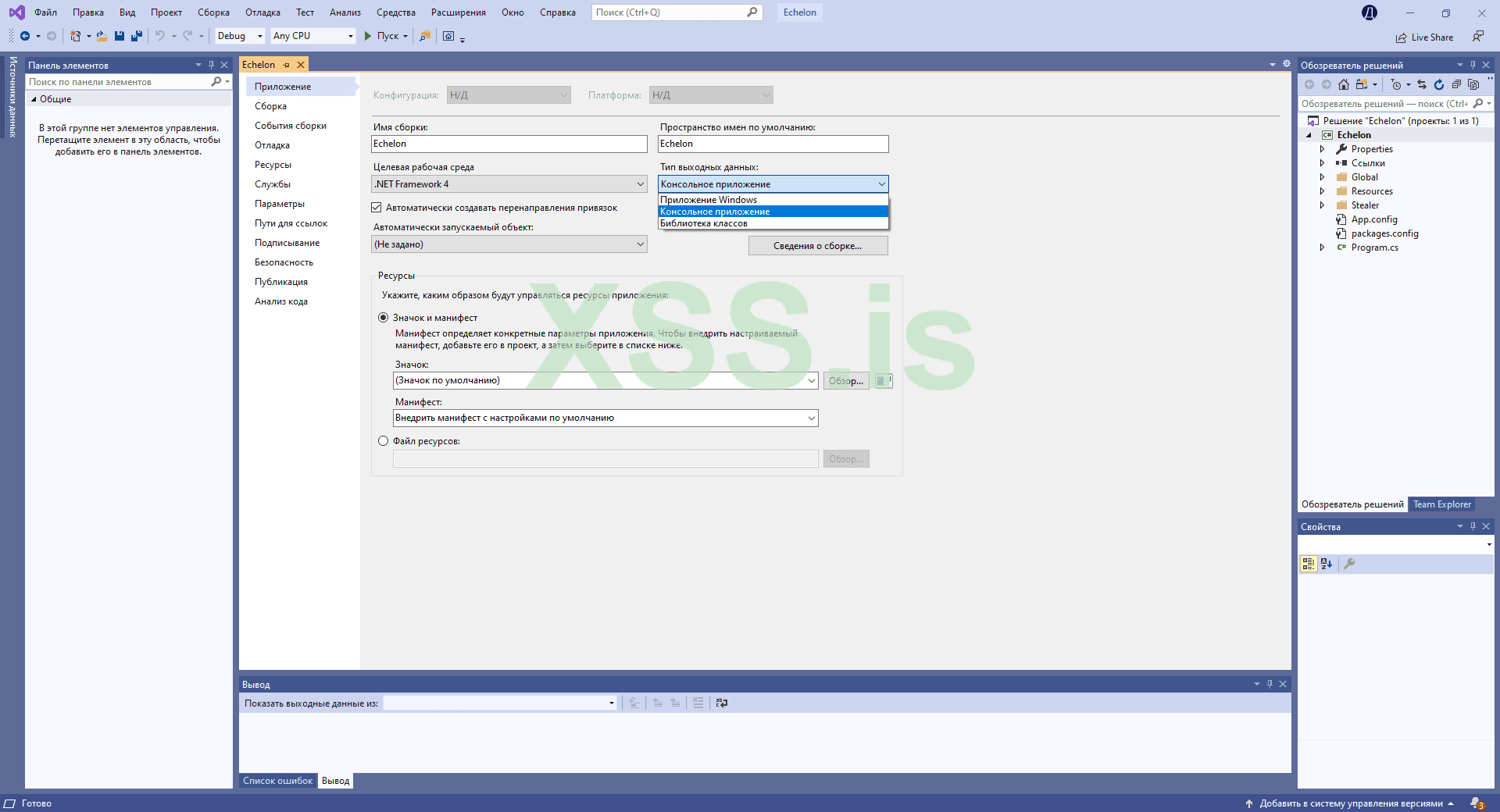Toggle auto-generate binding redirects checkbox
1500x812 pixels.
(377, 208)
